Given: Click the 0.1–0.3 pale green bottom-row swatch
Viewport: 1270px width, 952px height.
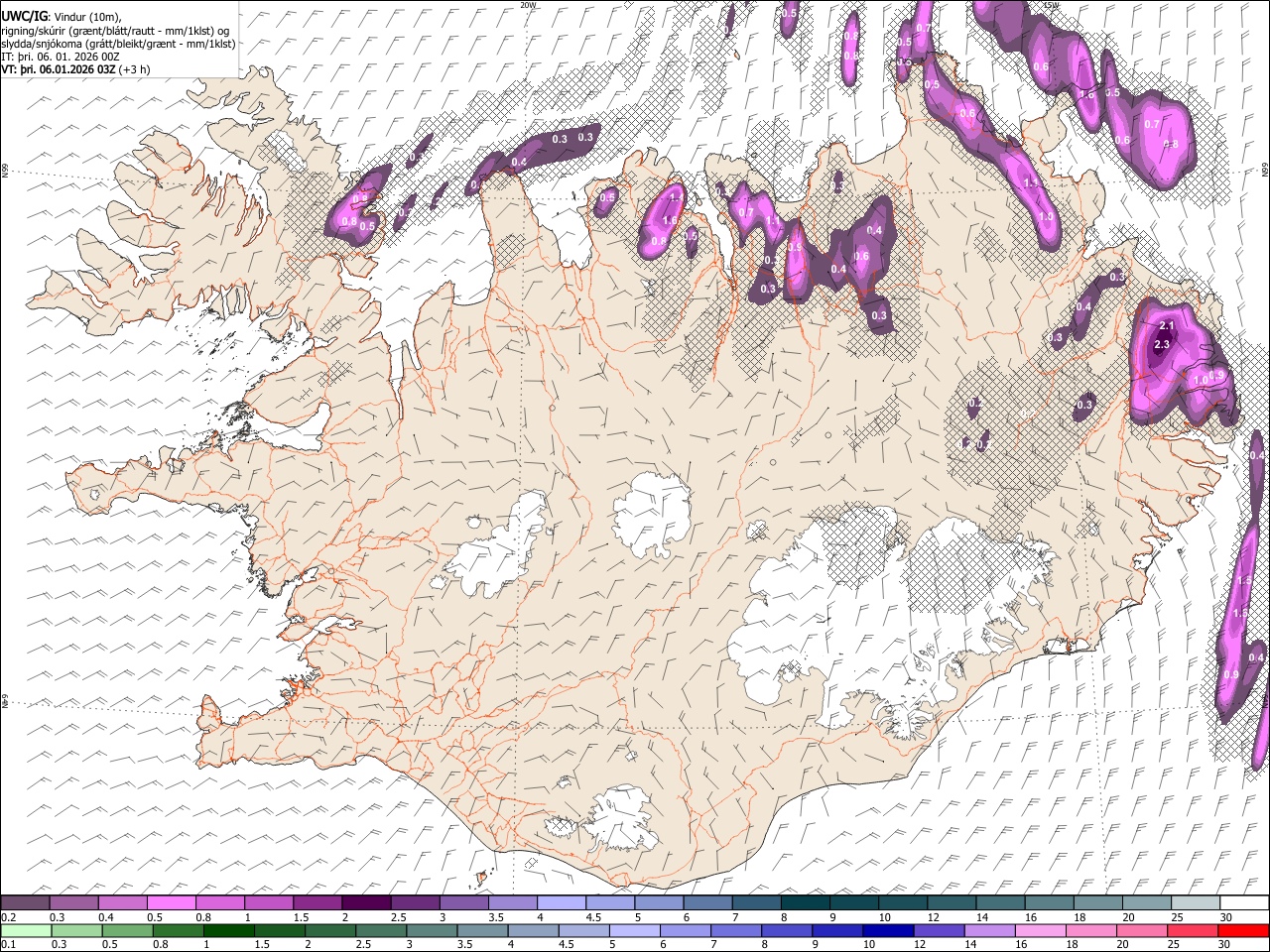Looking at the screenshot, I should 25,930.
